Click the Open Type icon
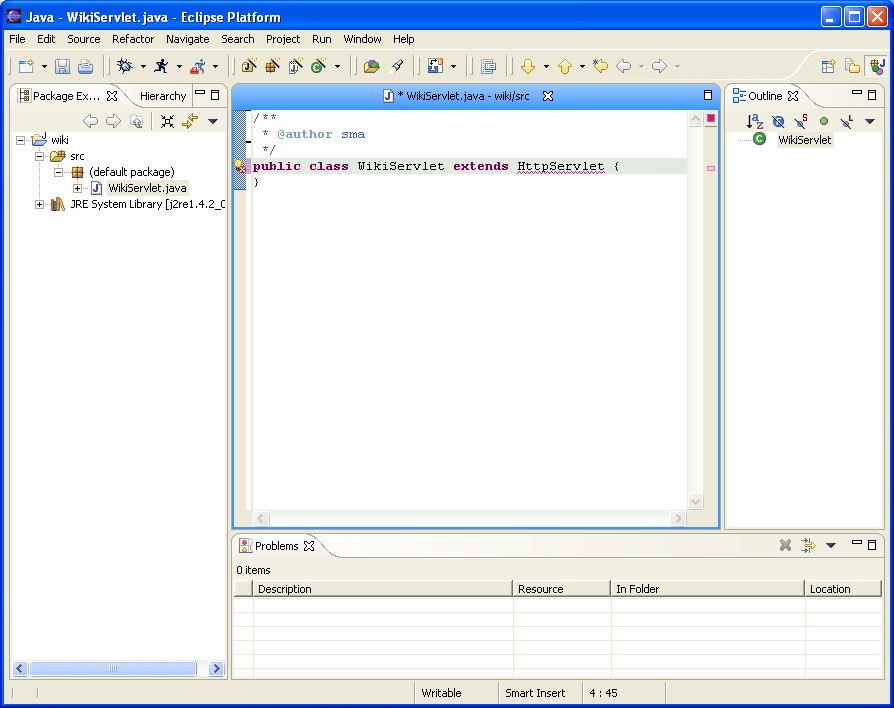This screenshot has height=708, width=894. coord(371,67)
